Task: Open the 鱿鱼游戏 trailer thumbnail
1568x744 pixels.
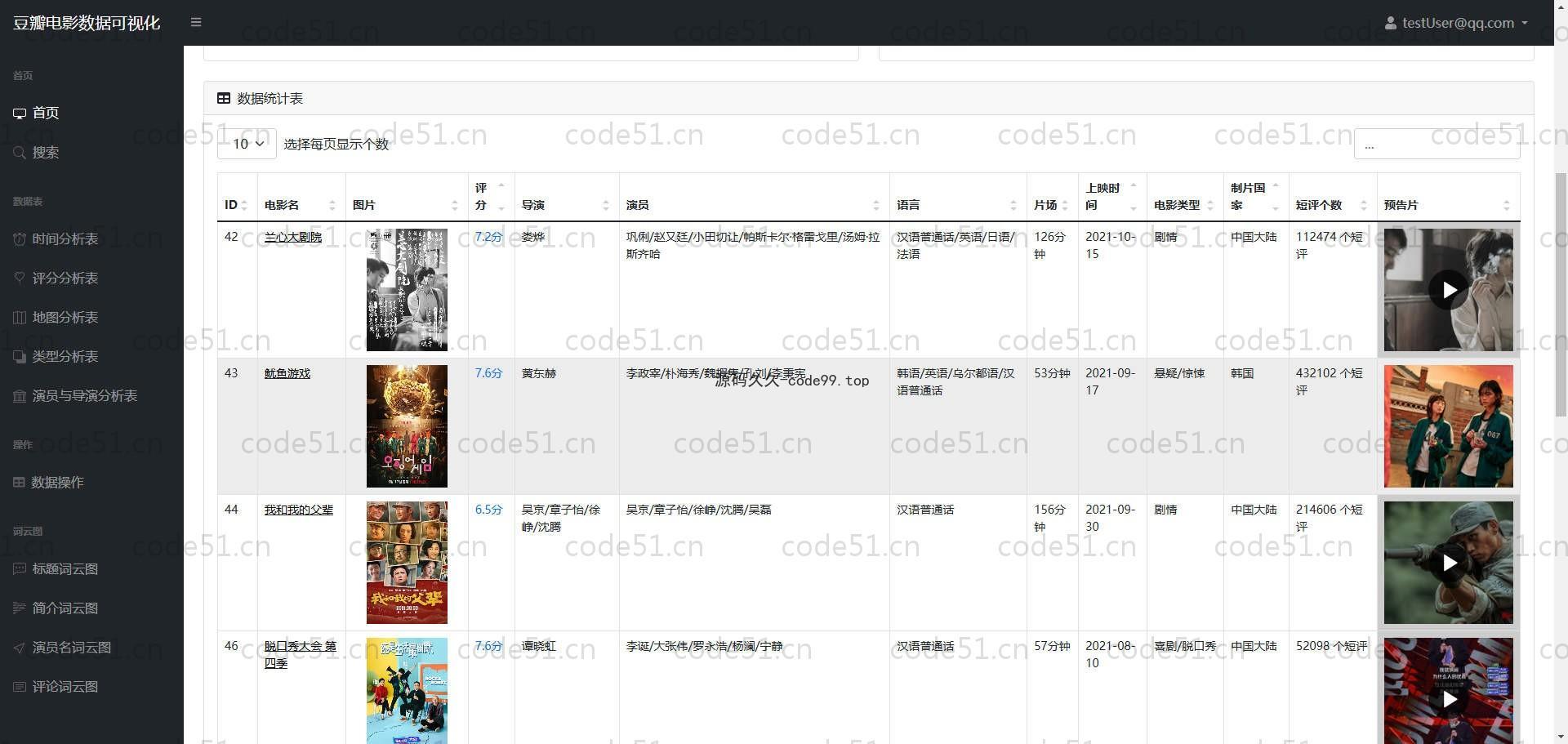Action: 1448,426
